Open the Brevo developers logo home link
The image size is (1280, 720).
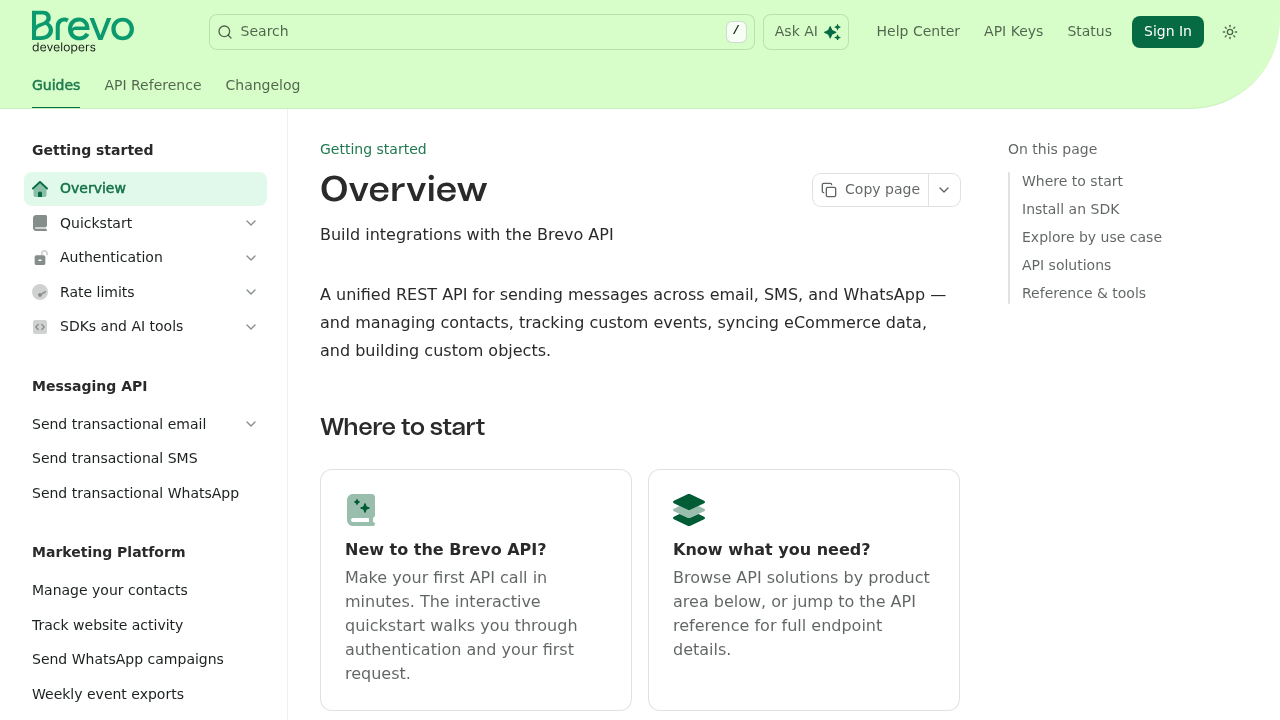click(x=83, y=32)
